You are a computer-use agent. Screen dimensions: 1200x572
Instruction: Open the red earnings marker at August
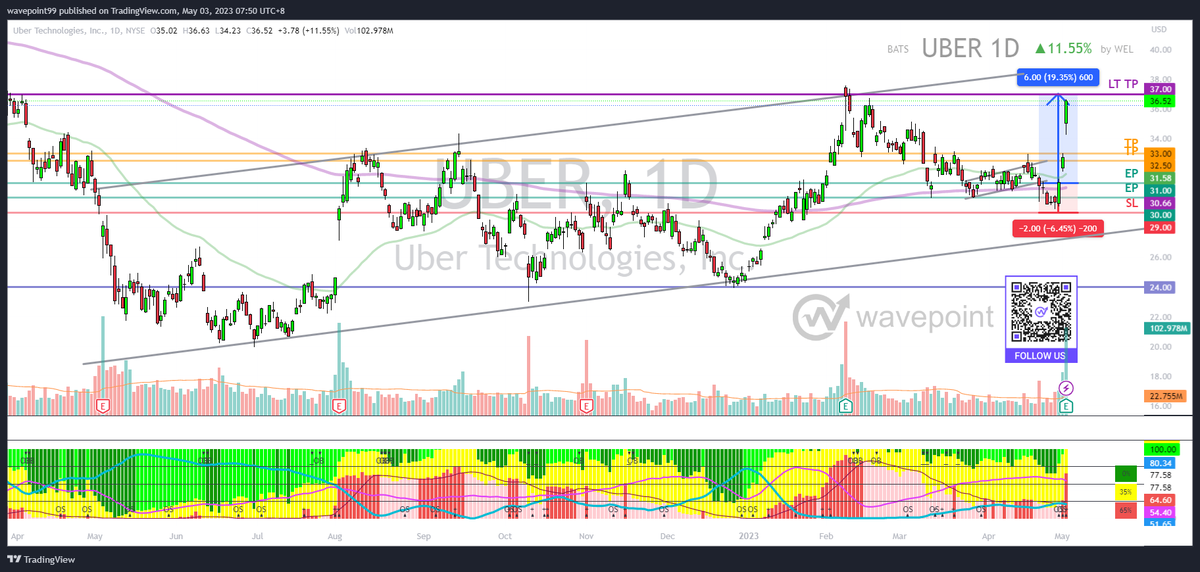coord(339,406)
